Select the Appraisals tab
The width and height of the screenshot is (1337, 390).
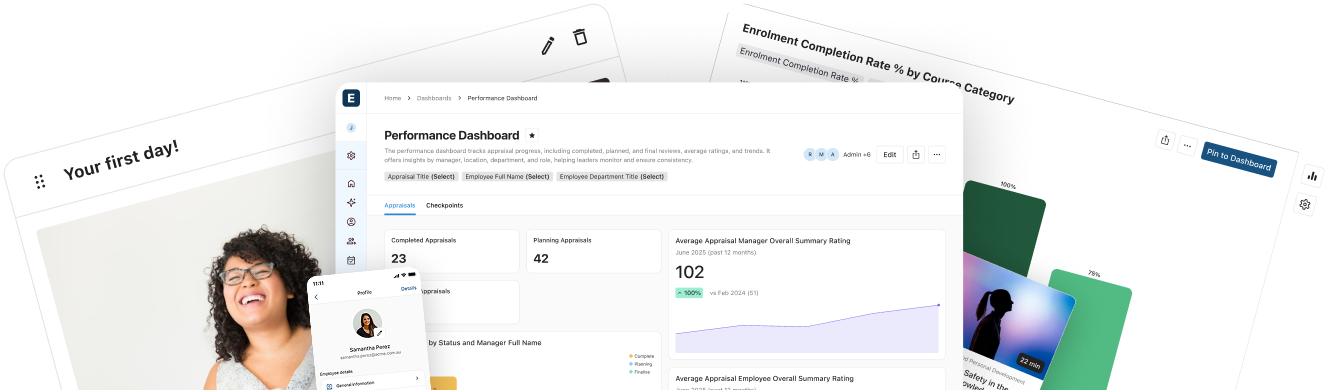click(400, 205)
